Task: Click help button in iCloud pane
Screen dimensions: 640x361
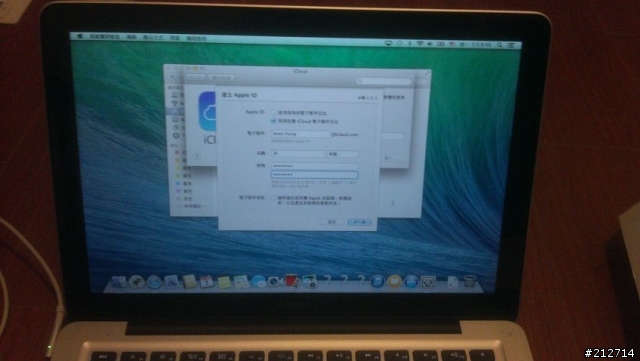Action: click(x=197, y=156)
